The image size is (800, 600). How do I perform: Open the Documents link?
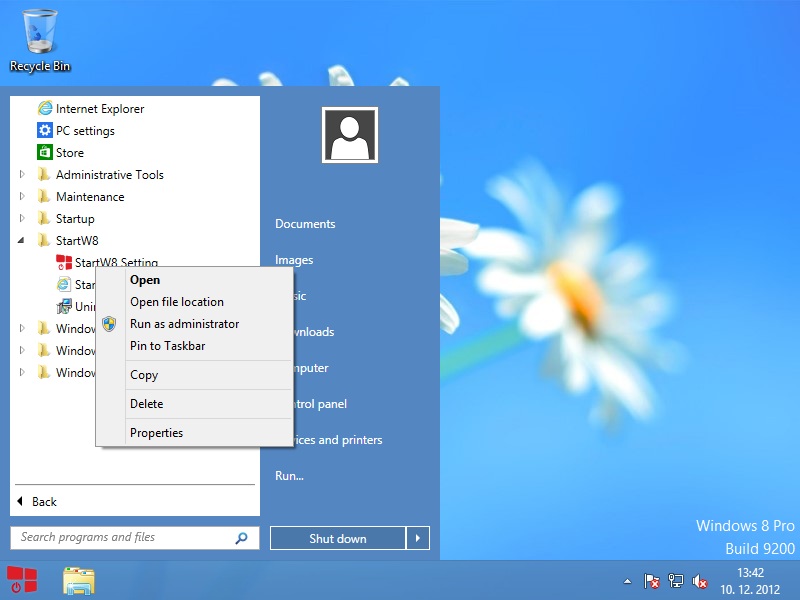pos(305,224)
